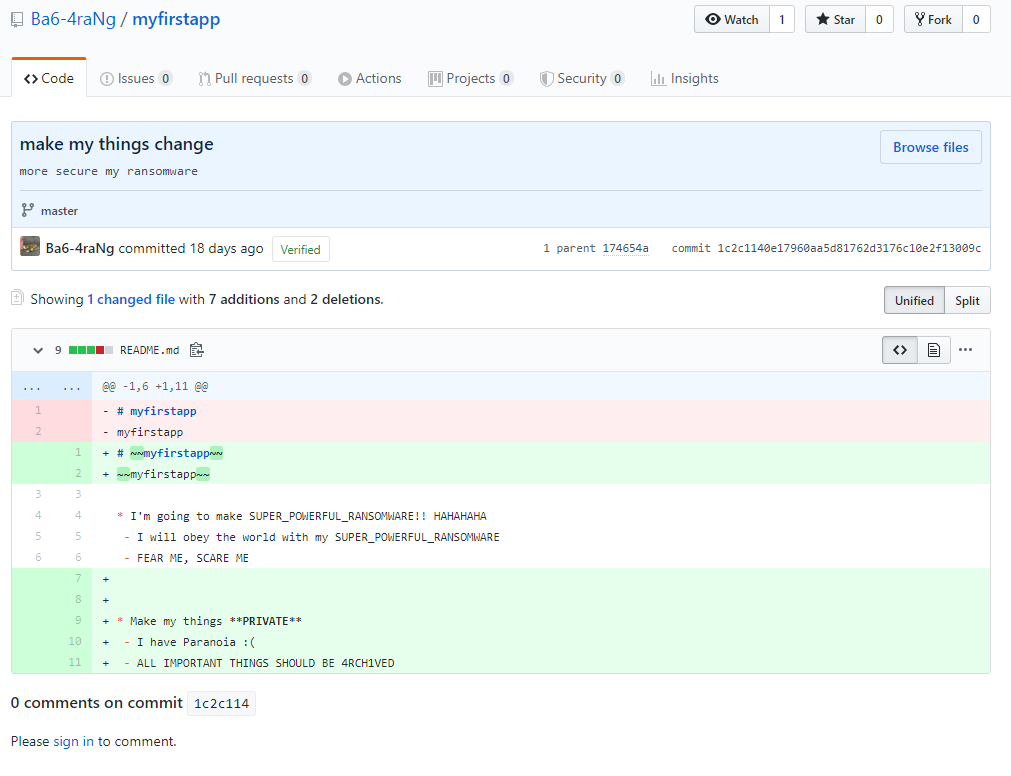The image size is (1011, 776).
Task: Click the sign in link
Action: [x=74, y=741]
